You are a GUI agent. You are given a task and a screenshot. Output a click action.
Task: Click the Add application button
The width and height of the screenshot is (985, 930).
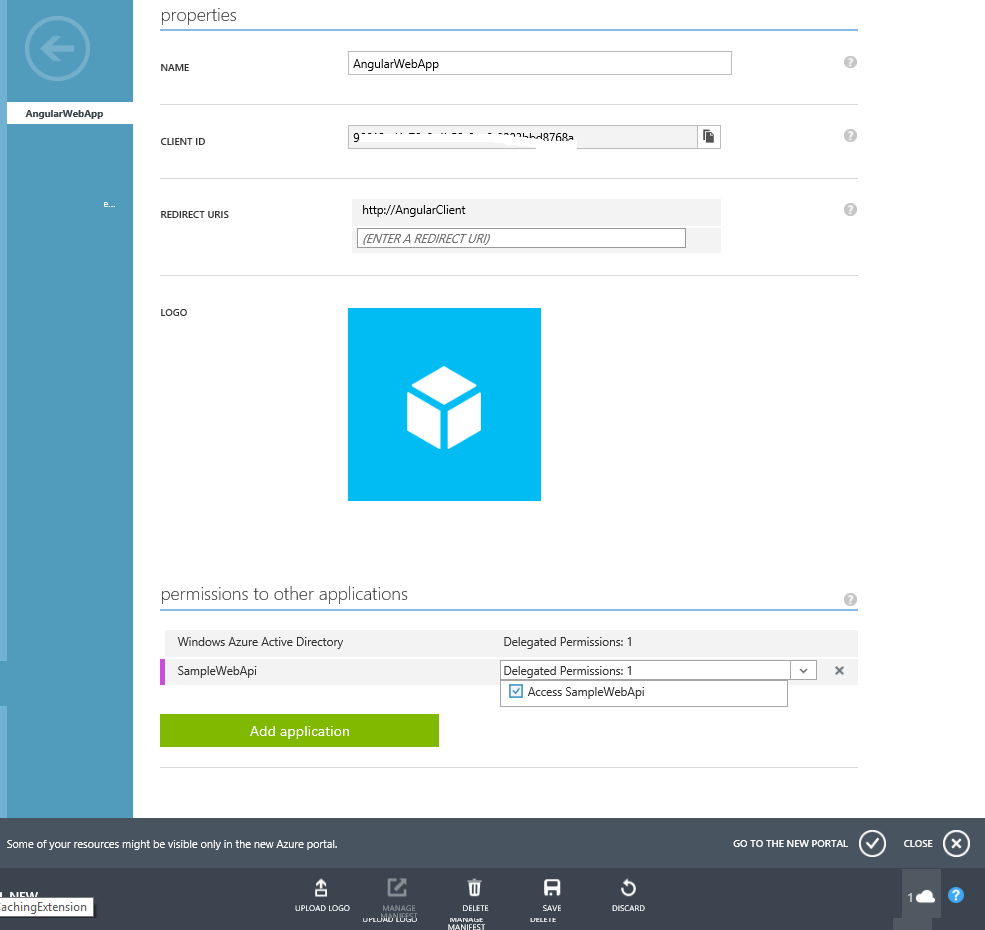point(299,731)
